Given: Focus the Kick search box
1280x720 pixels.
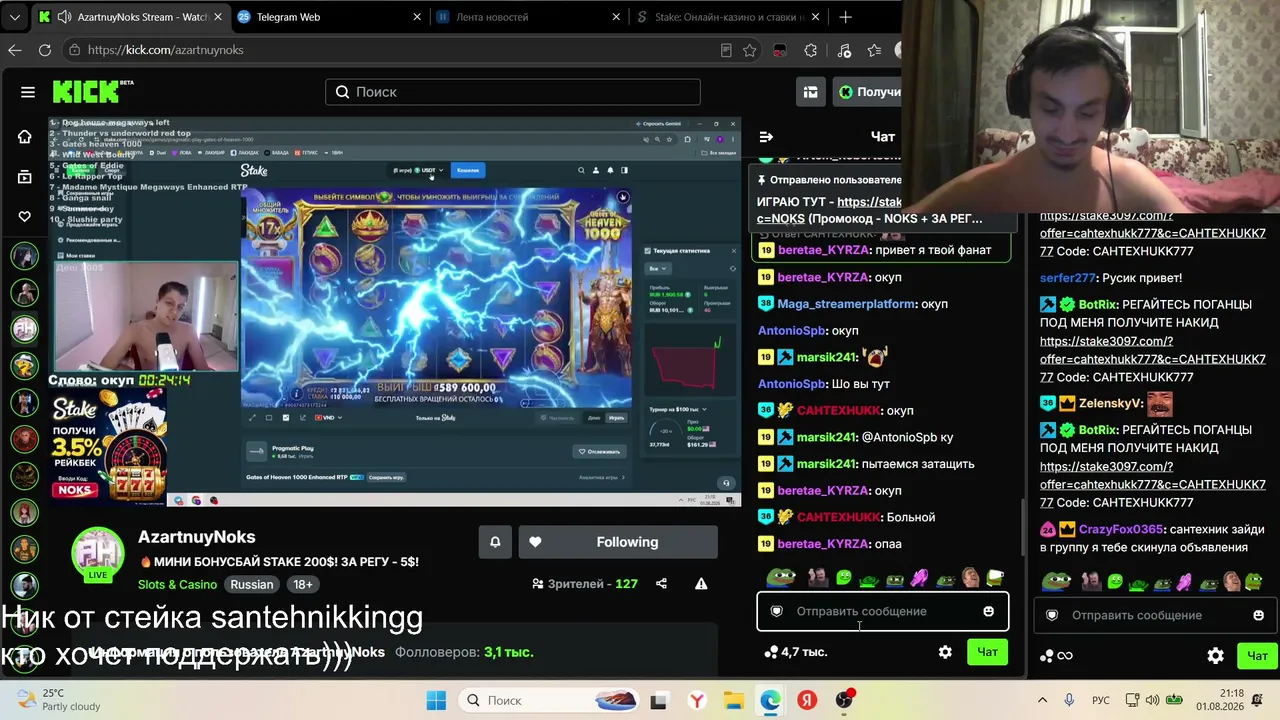Looking at the screenshot, I should pyautogui.click(x=512, y=92).
